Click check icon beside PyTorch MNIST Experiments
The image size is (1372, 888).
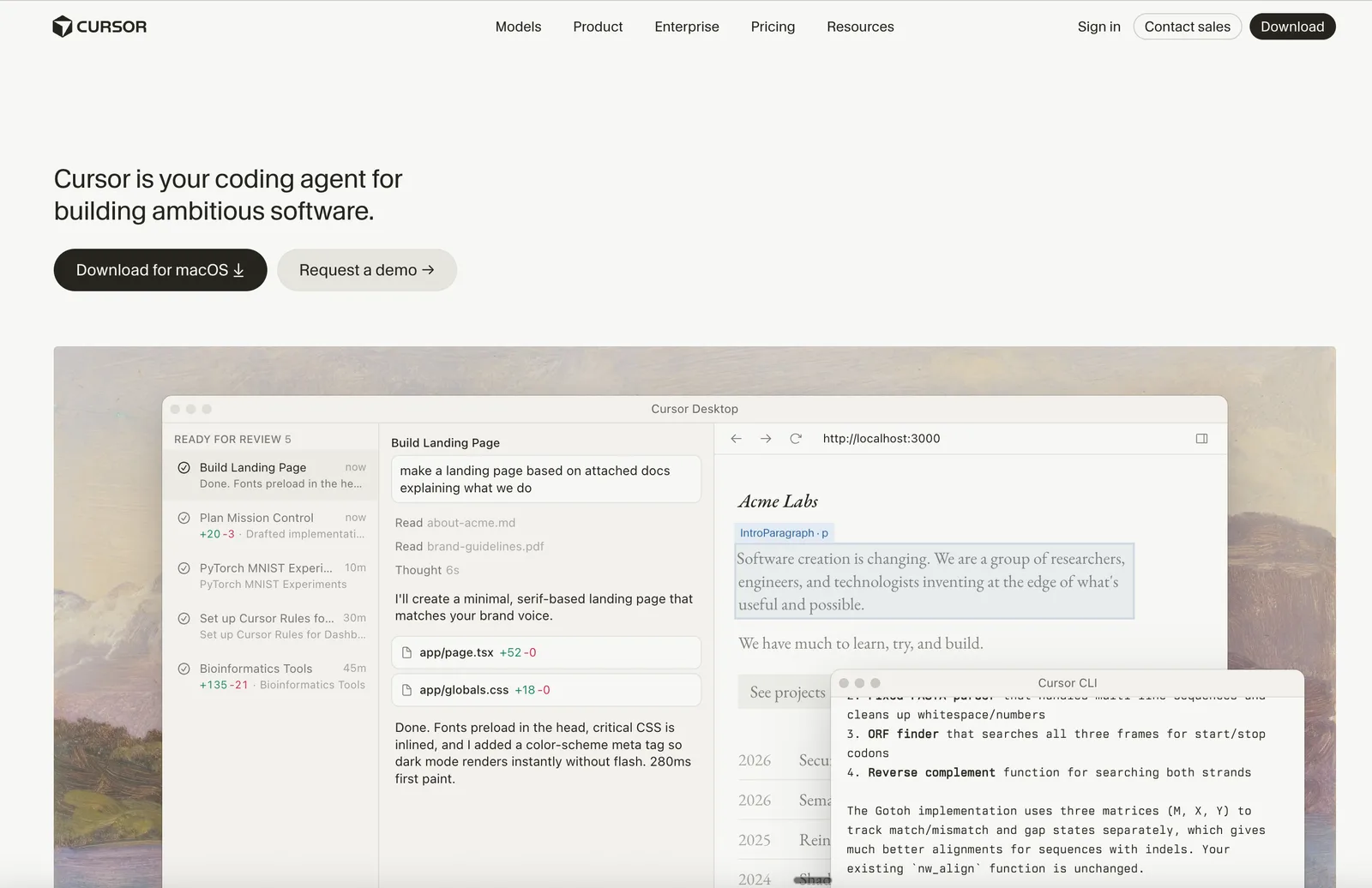click(184, 568)
